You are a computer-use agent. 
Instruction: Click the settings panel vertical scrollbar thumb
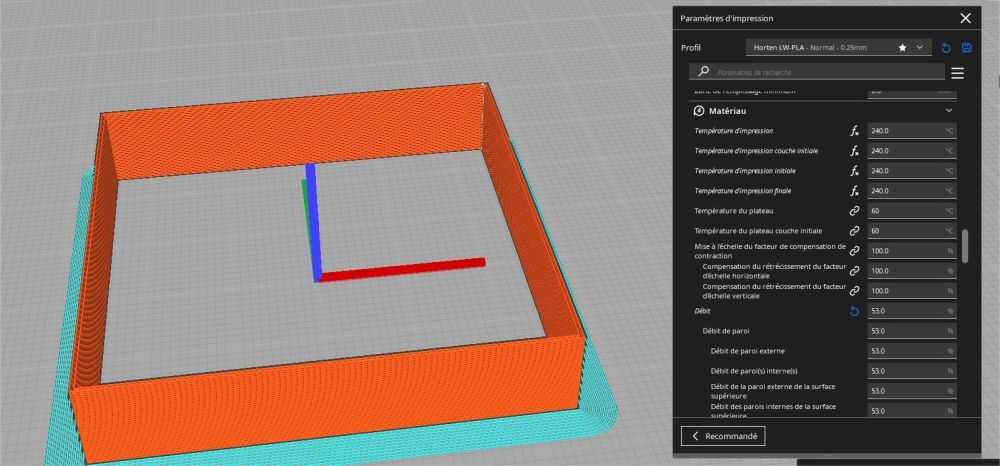click(x=965, y=245)
